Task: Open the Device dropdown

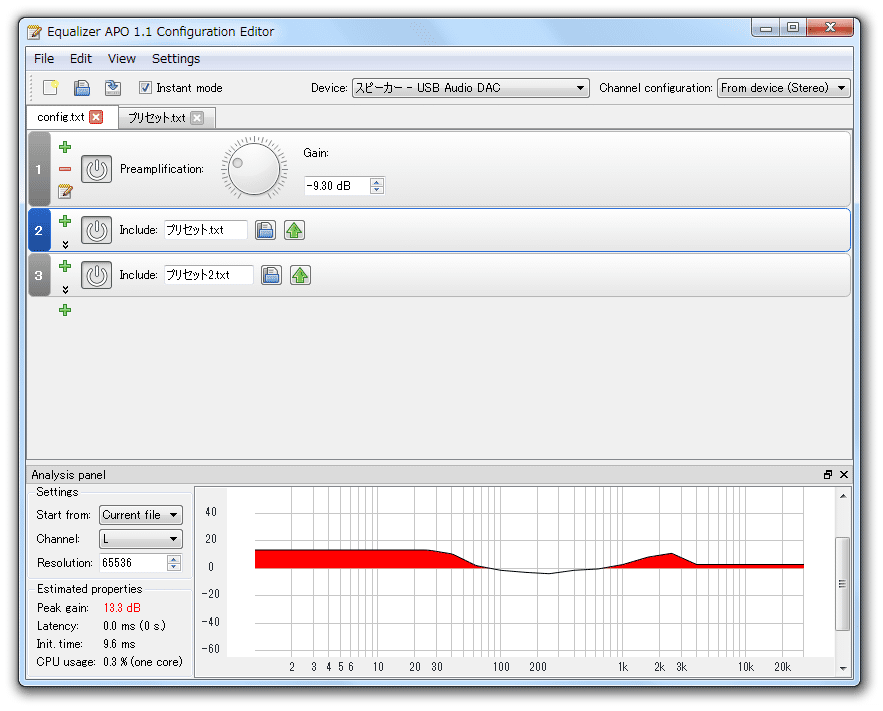Action: click(470, 88)
